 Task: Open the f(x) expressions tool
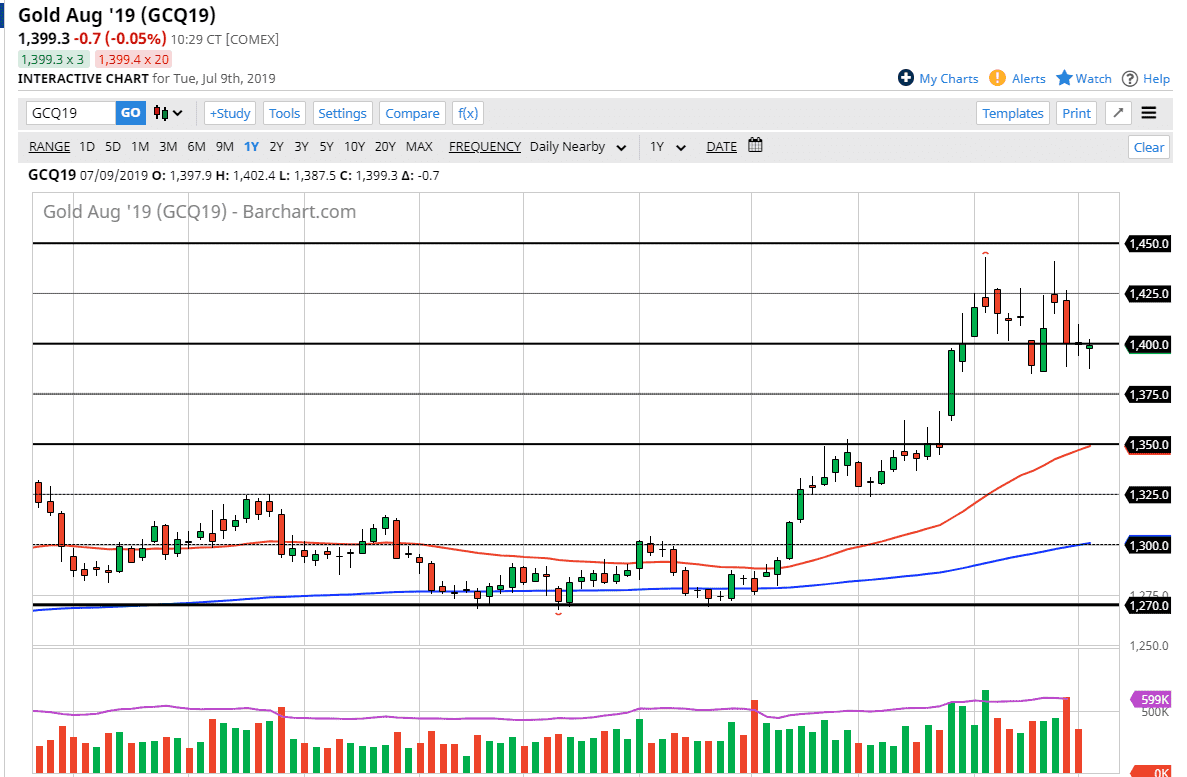(468, 113)
